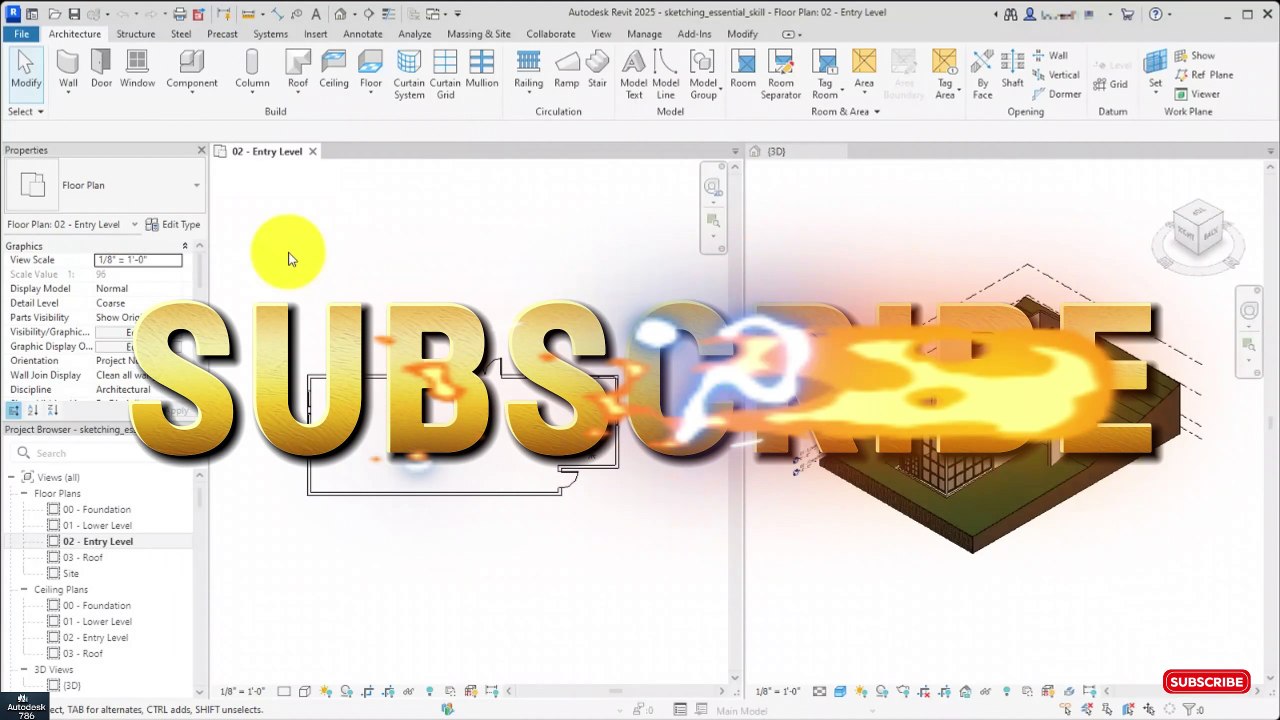Open the Select panel dropdown
Image resolution: width=1280 pixels, height=720 pixels.
26,111
